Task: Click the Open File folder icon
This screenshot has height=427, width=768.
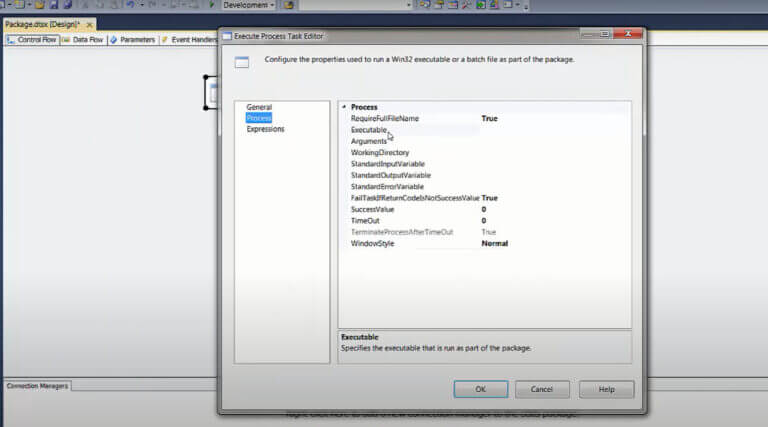Action: click(40, 5)
